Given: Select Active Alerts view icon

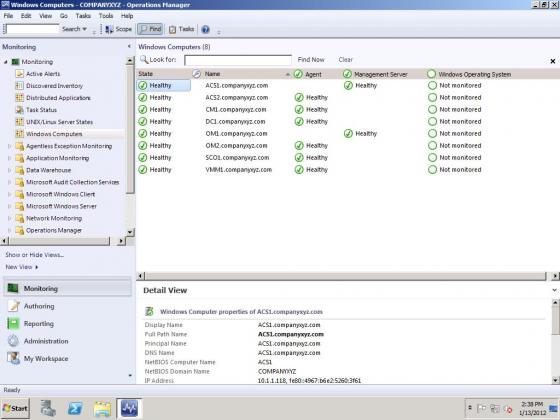Looking at the screenshot, I should 19,74.
